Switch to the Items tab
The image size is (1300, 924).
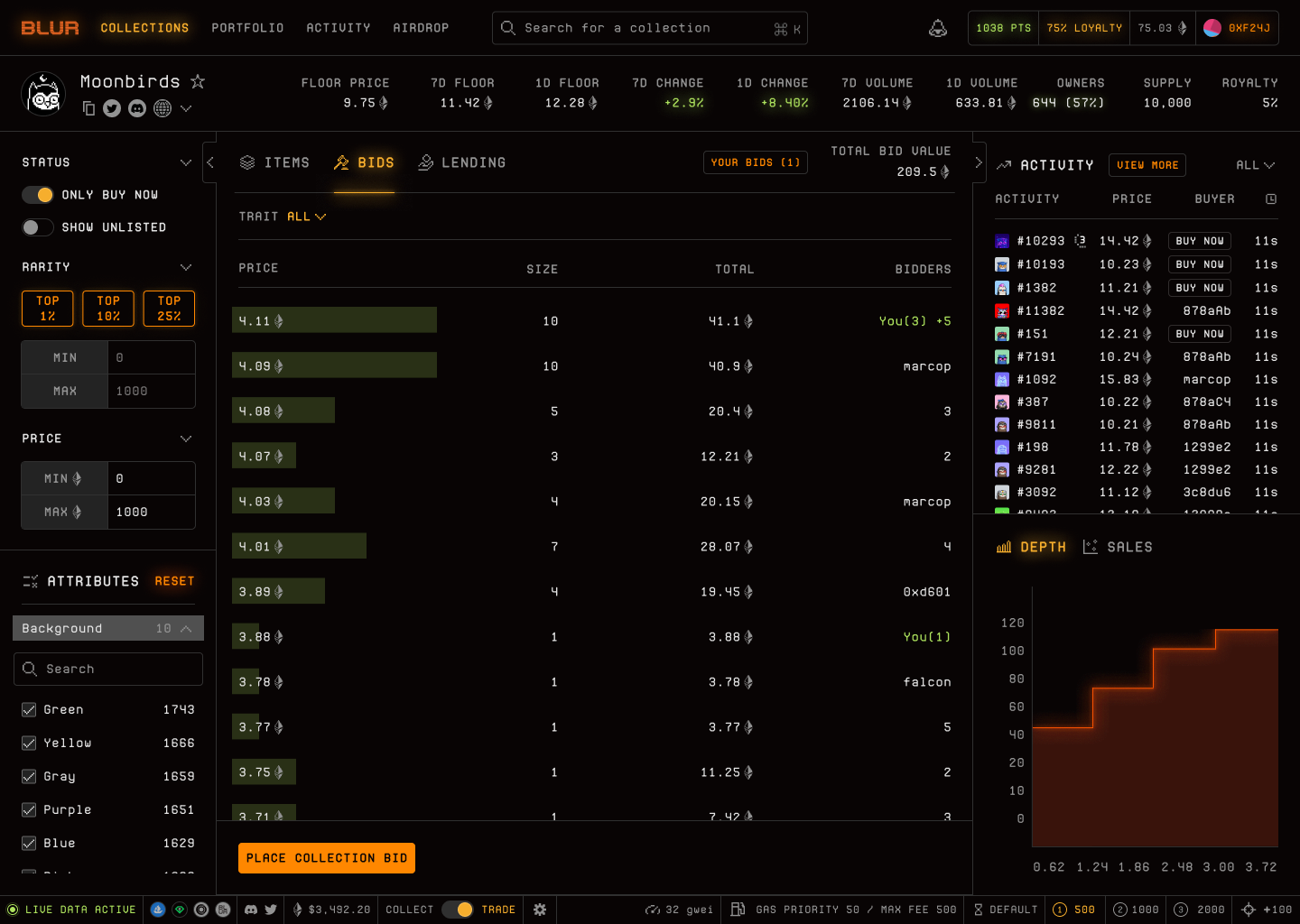(x=274, y=162)
